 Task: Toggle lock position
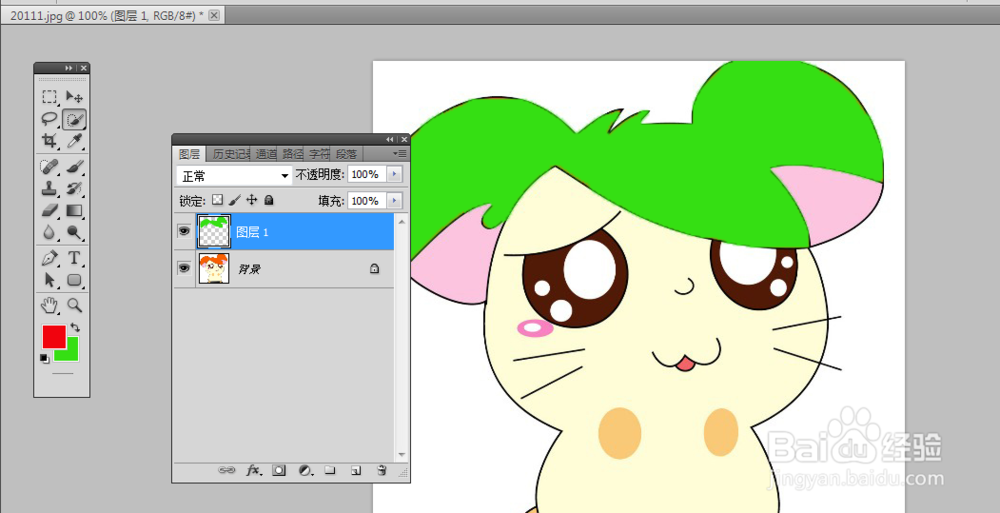pyautogui.click(x=252, y=200)
